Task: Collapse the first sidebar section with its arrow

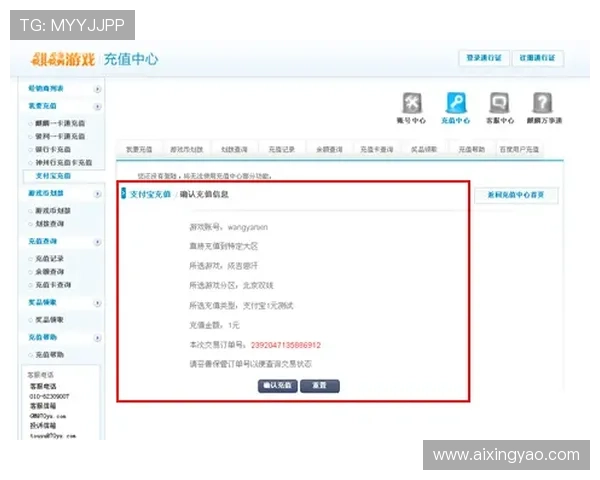Action: (98, 89)
